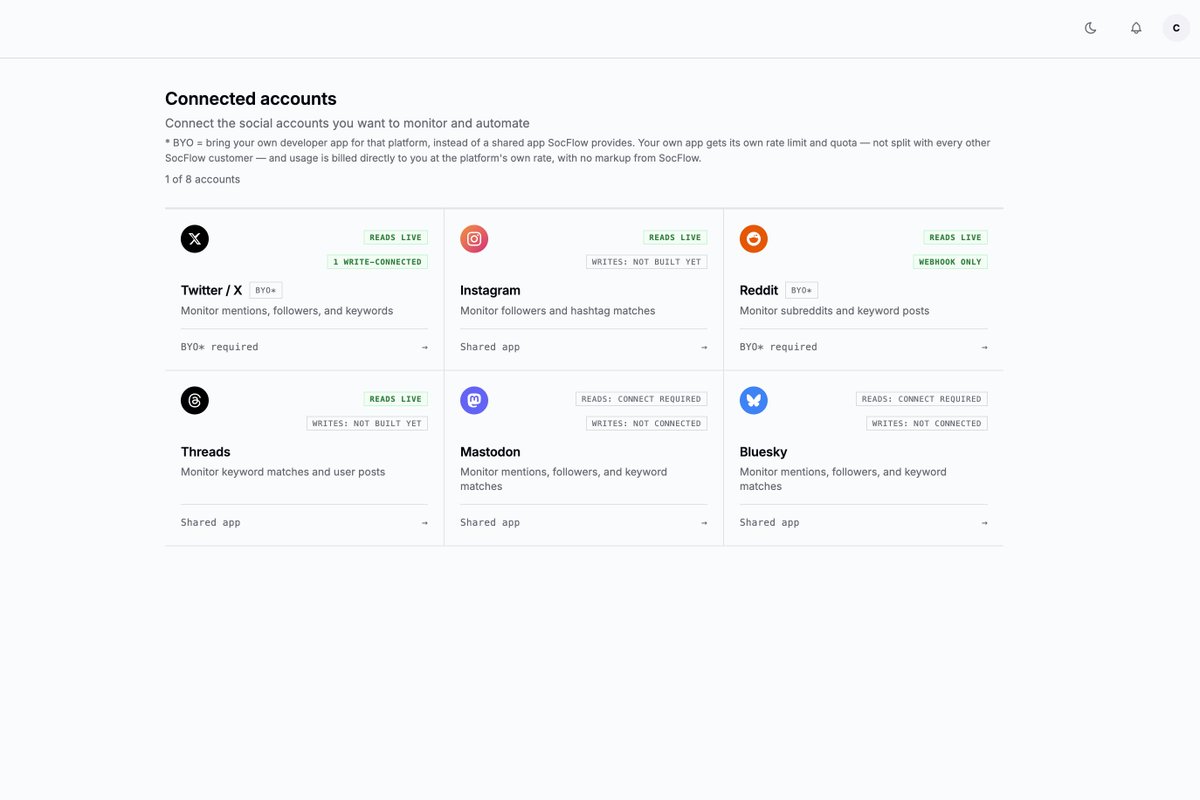Open the Reddit card title
Viewport: 1200px width, 800px height.
click(x=759, y=290)
